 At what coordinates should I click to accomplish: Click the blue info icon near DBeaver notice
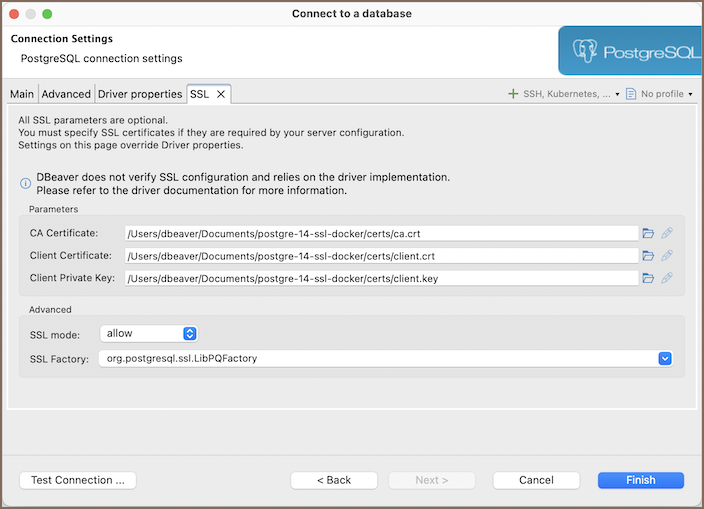[x=26, y=183]
